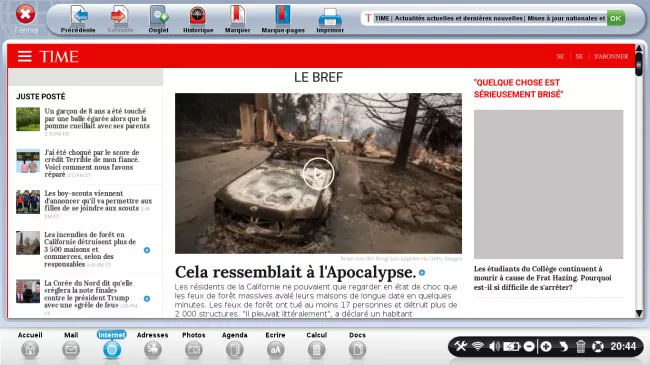Zoom in with the plus tray icon
The height and width of the screenshot is (365, 650).
pos(546,346)
